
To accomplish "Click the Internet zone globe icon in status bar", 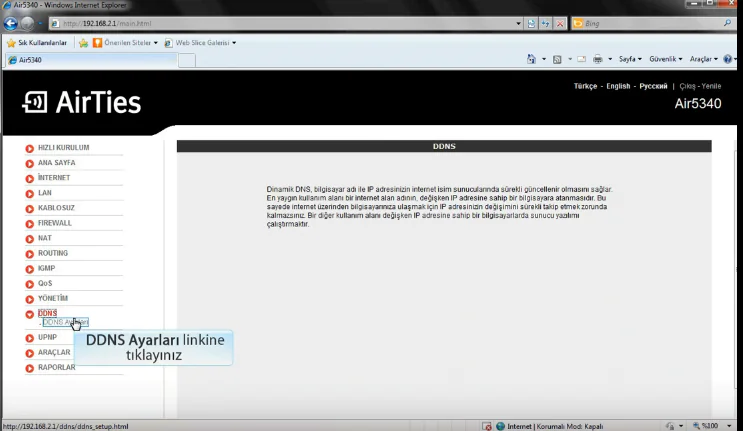I will click(500, 426).
